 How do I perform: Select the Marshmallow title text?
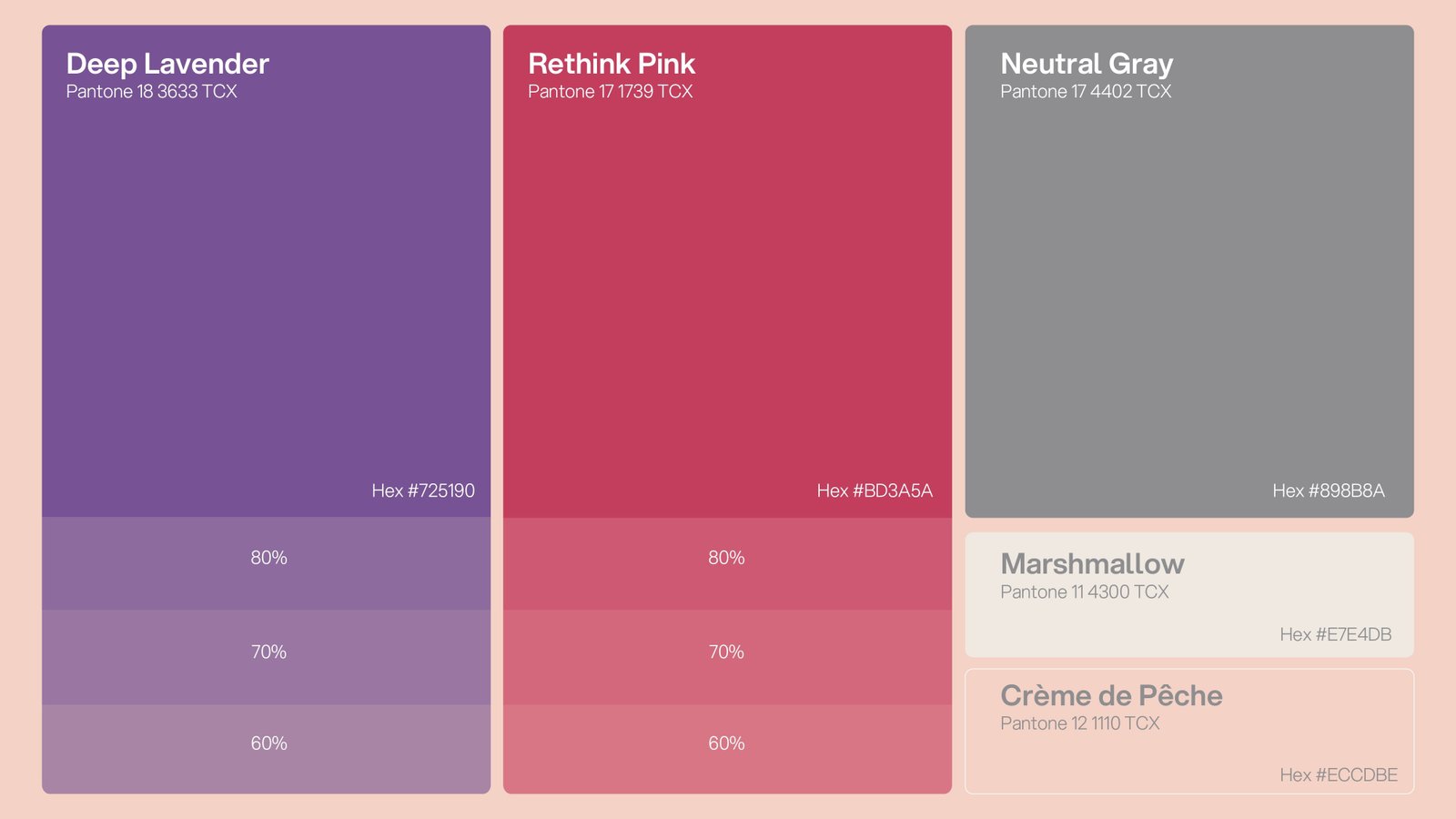click(1092, 564)
